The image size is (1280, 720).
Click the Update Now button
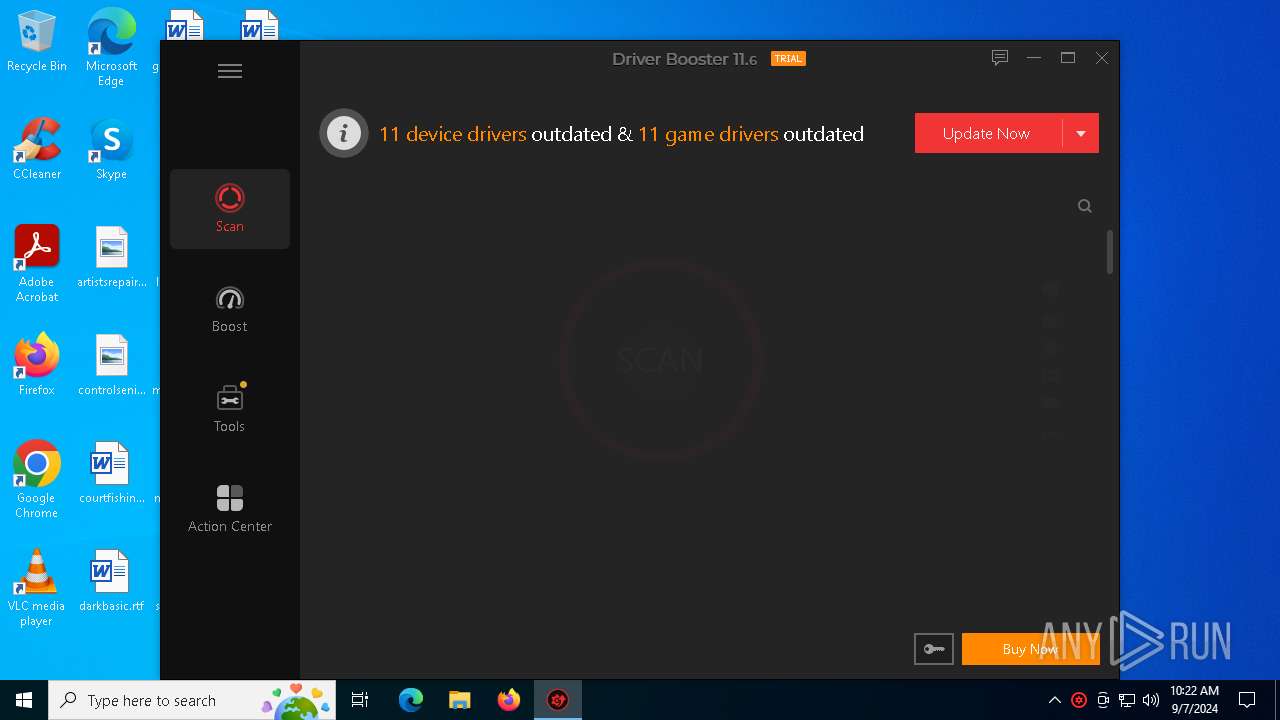(988, 133)
